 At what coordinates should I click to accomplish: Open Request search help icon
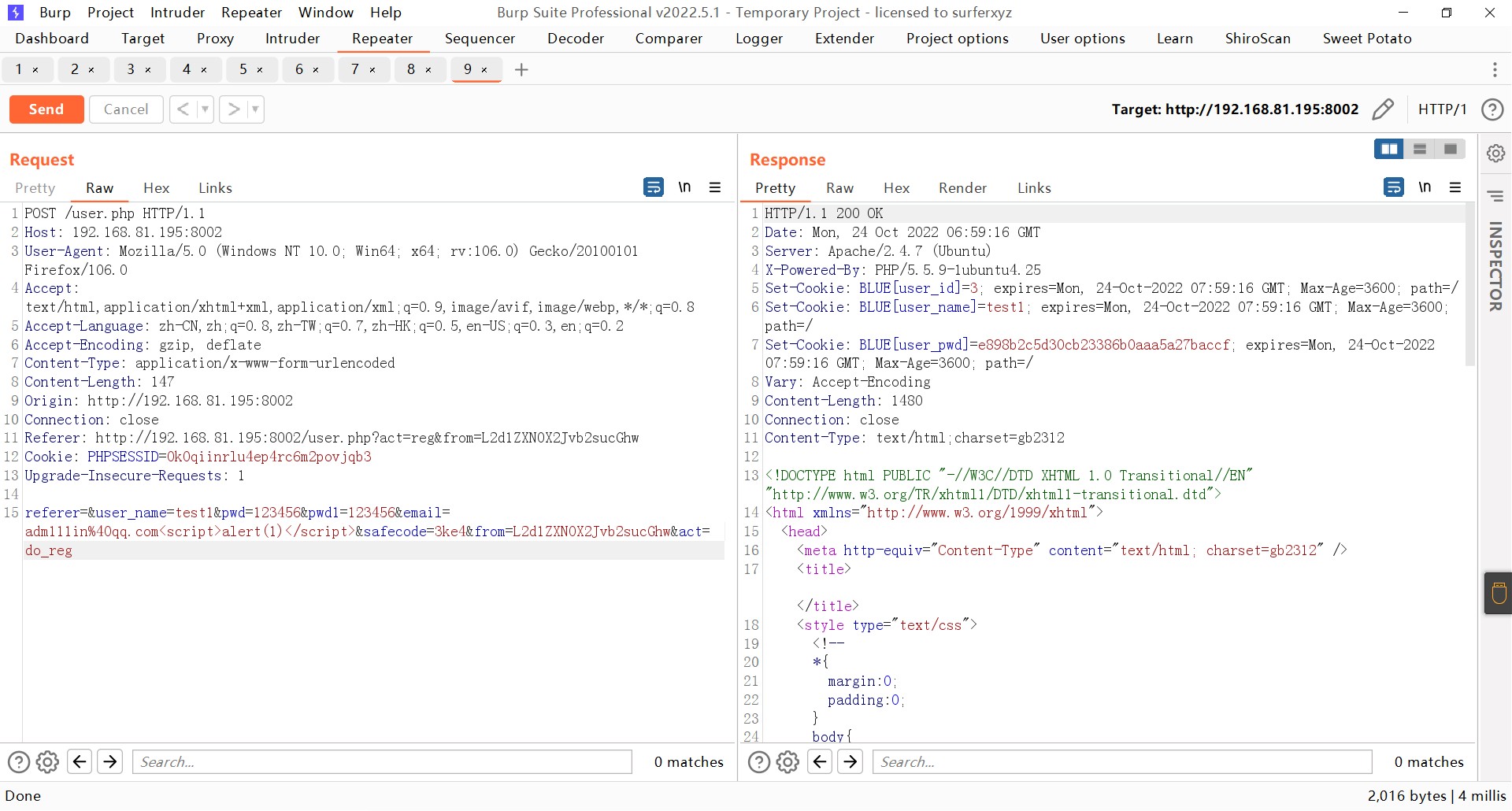click(x=19, y=762)
